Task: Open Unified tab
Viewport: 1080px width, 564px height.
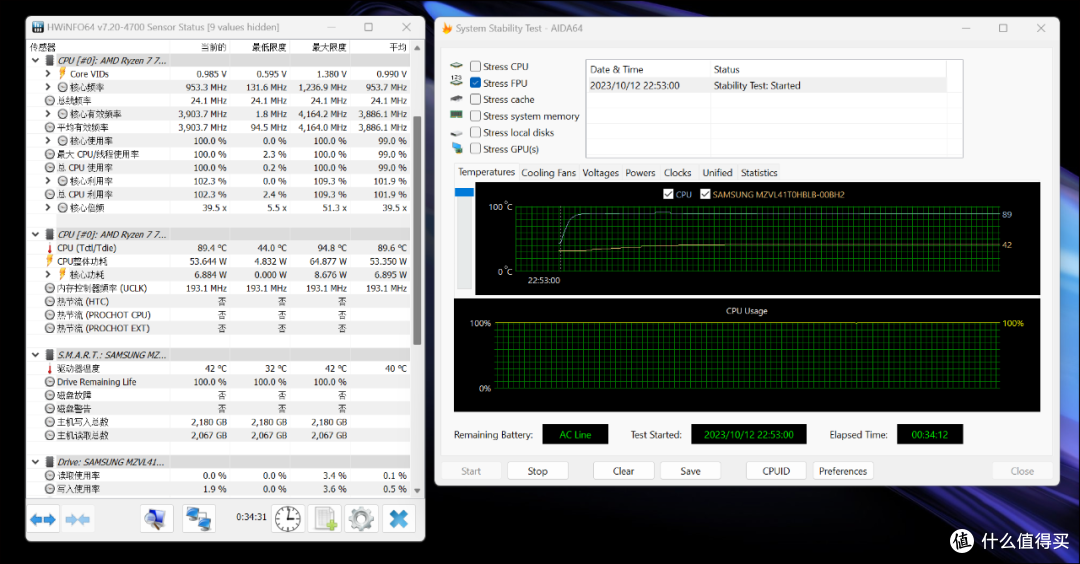Action: pyautogui.click(x=717, y=173)
